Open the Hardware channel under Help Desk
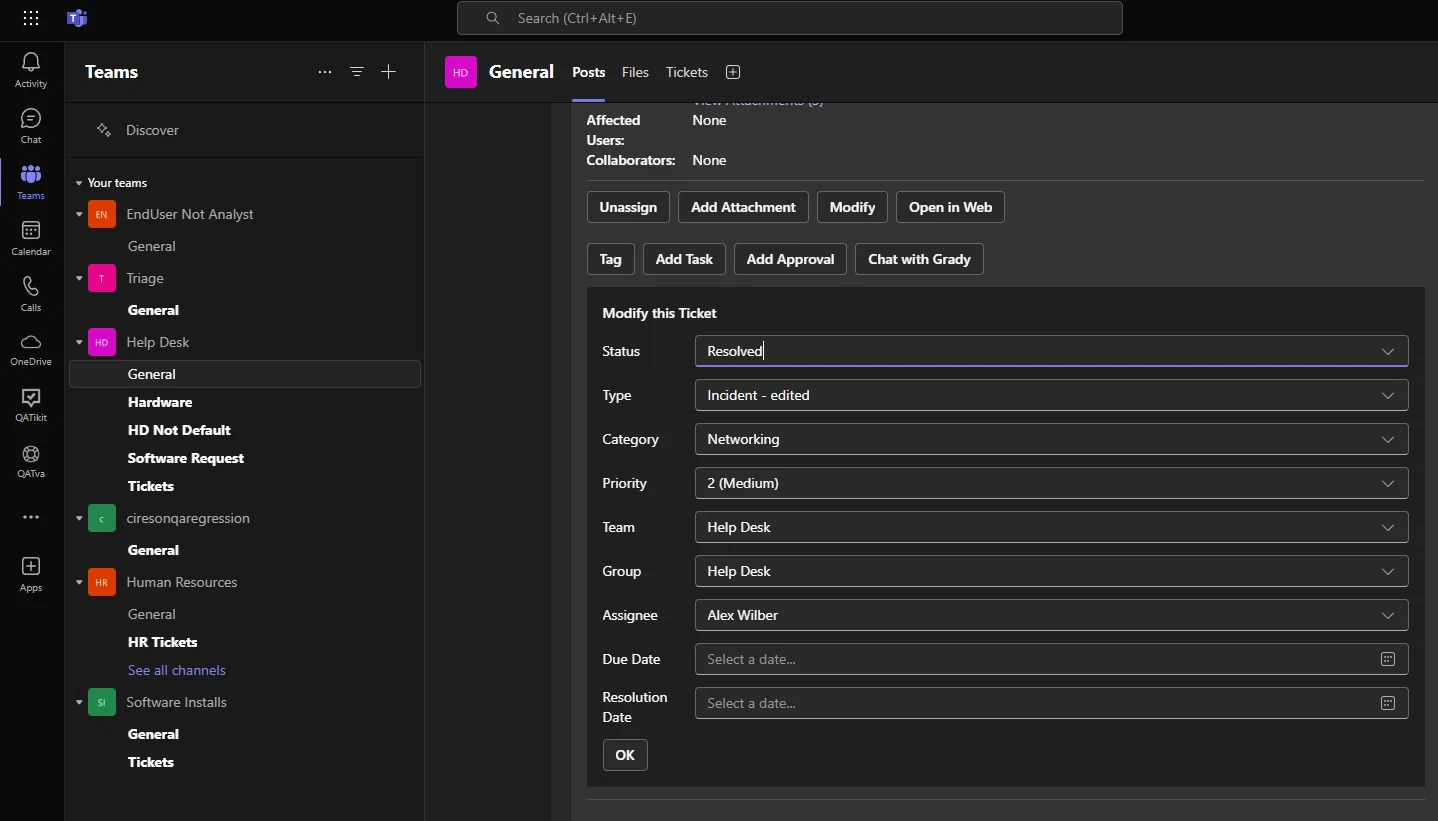Image resolution: width=1438 pixels, height=821 pixels. tap(160, 402)
